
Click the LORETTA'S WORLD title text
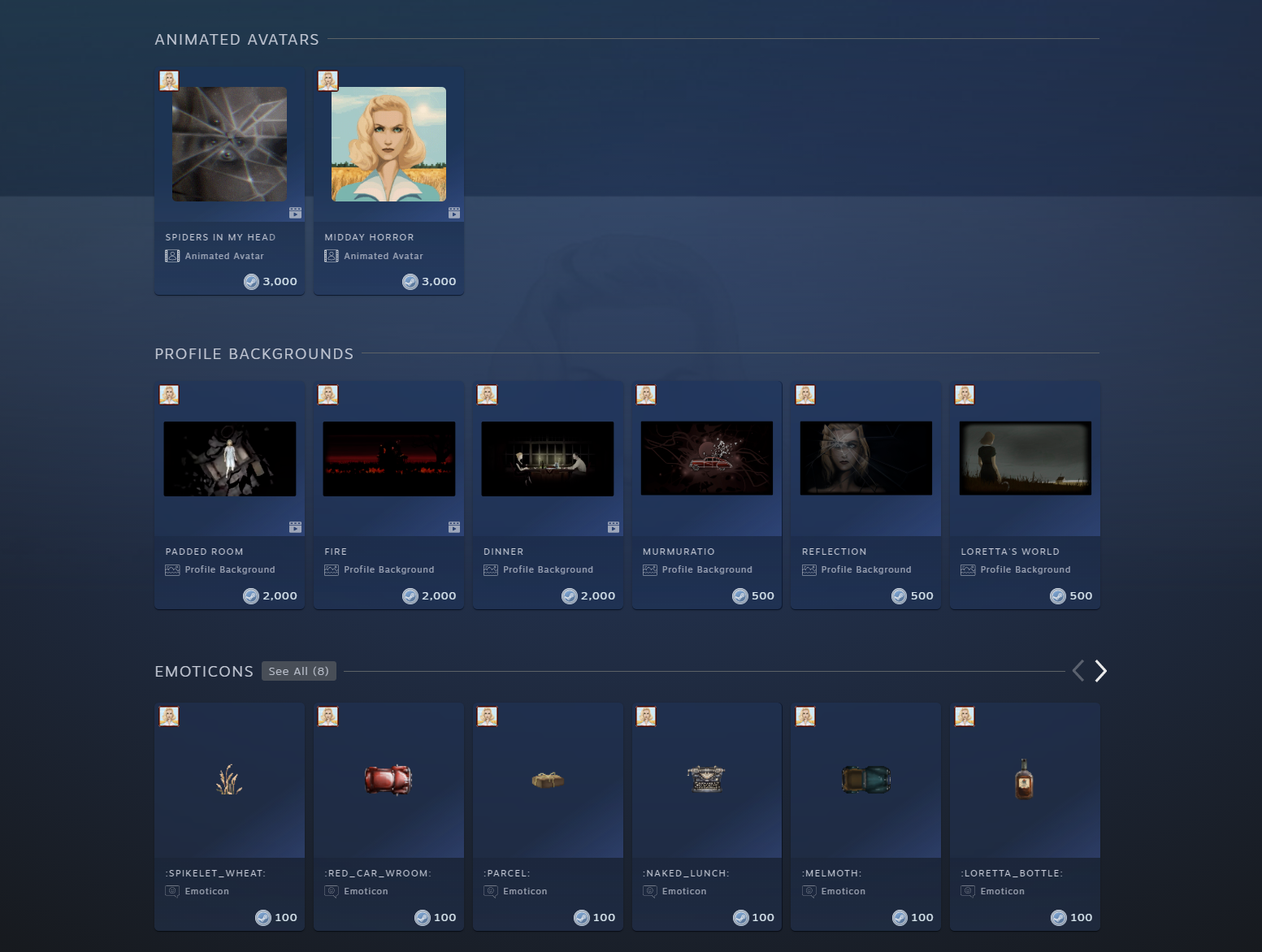[x=1010, y=552]
